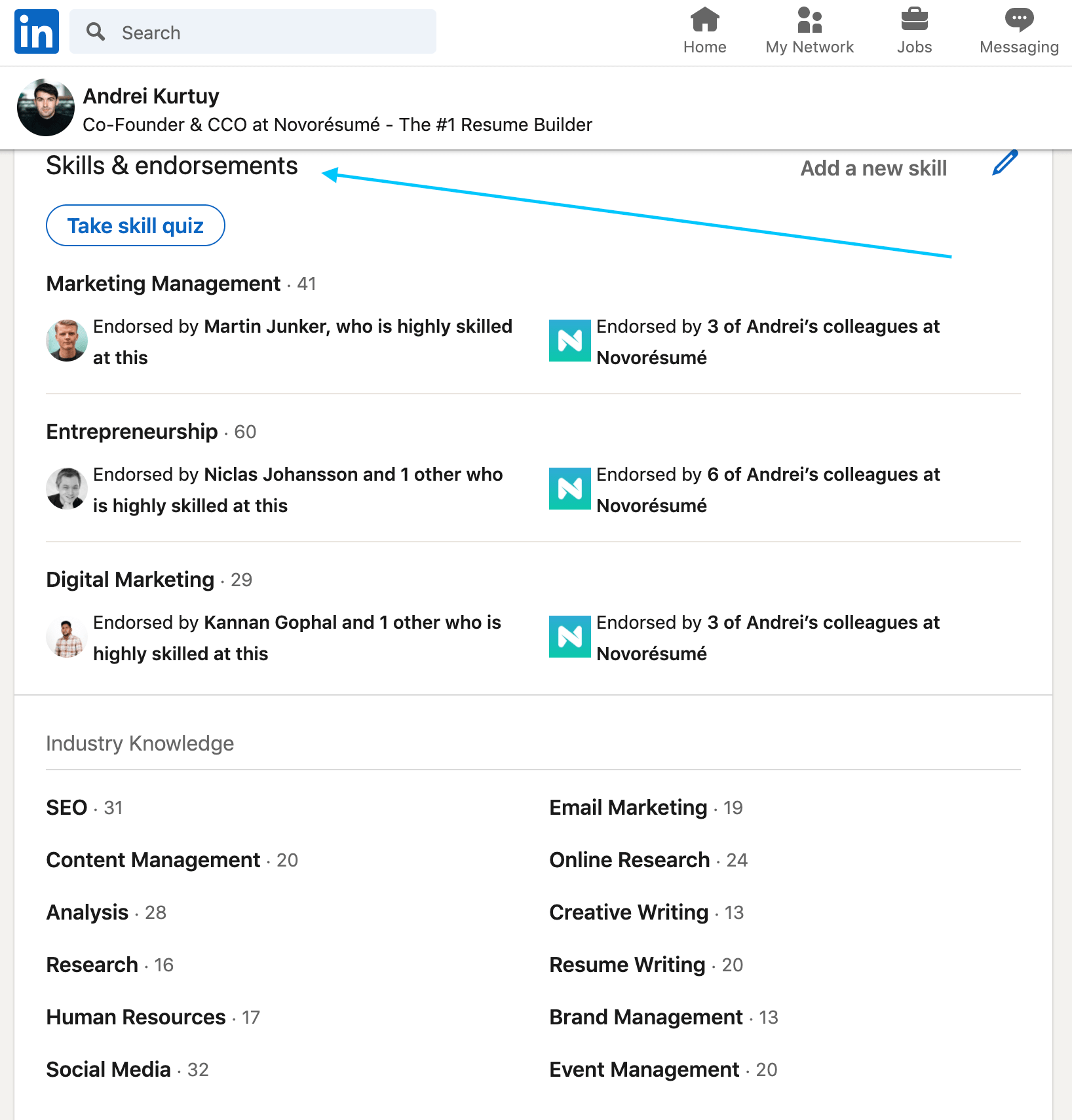
Task: Click the Take skill quiz button
Action: tap(135, 225)
